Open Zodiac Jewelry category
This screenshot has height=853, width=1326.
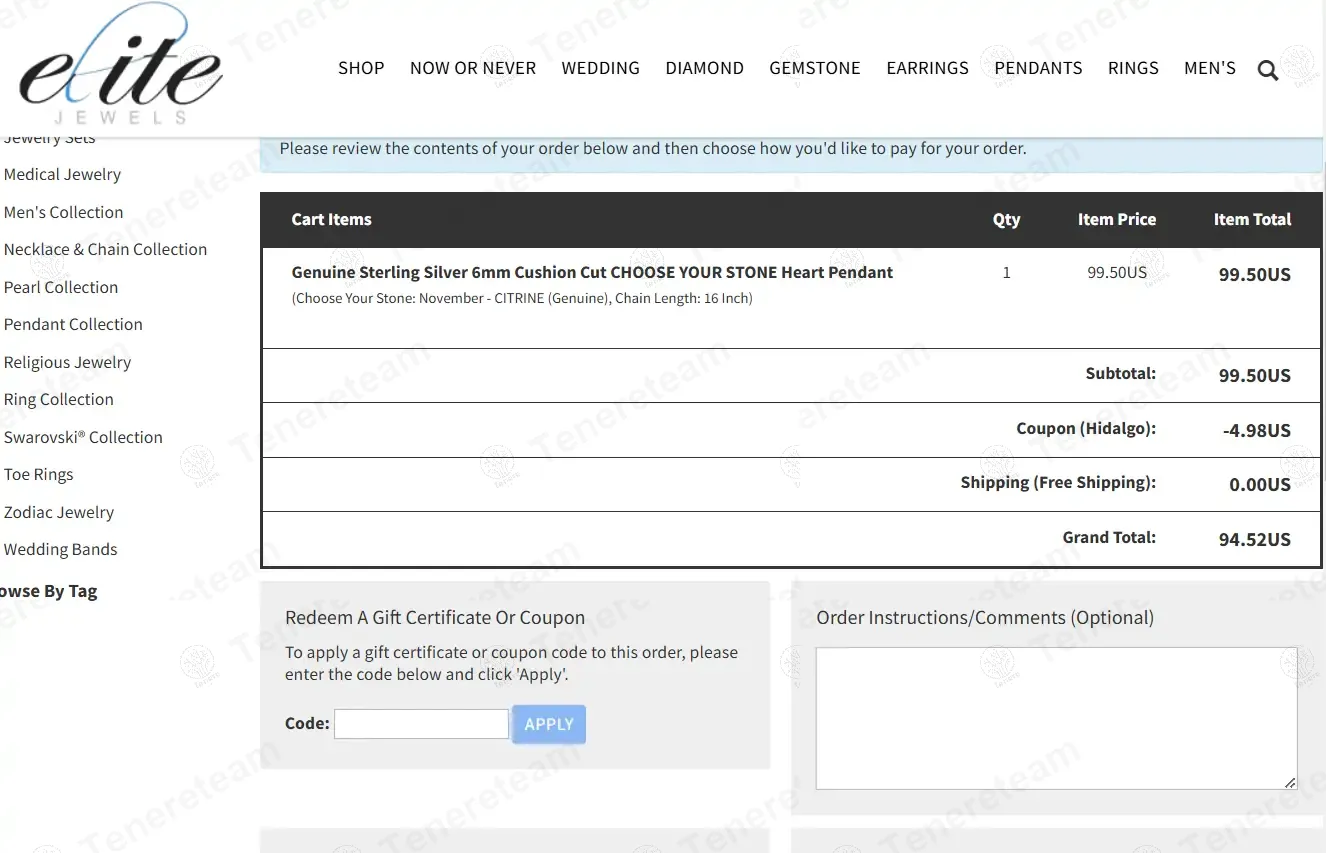click(59, 512)
